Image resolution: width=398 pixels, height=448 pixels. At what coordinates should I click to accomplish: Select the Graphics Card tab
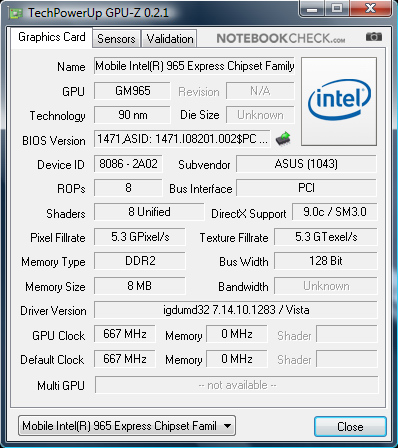coord(52,37)
